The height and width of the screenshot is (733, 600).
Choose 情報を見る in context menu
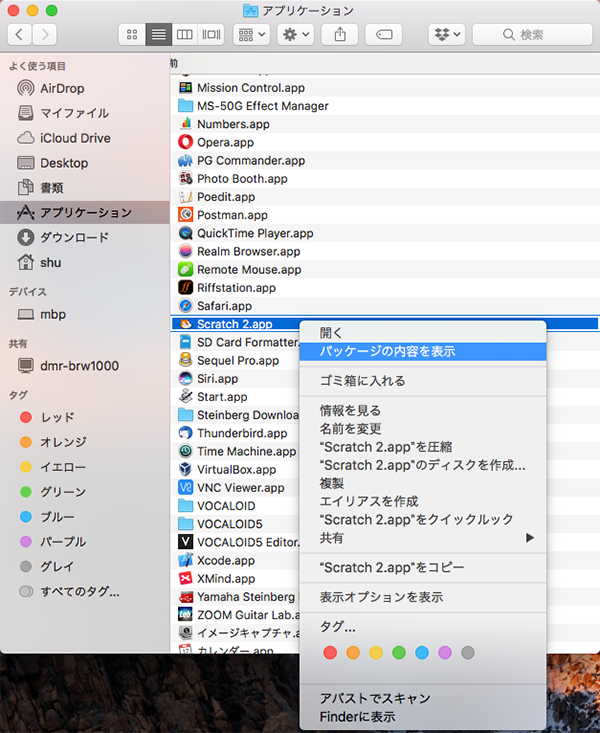click(x=423, y=411)
